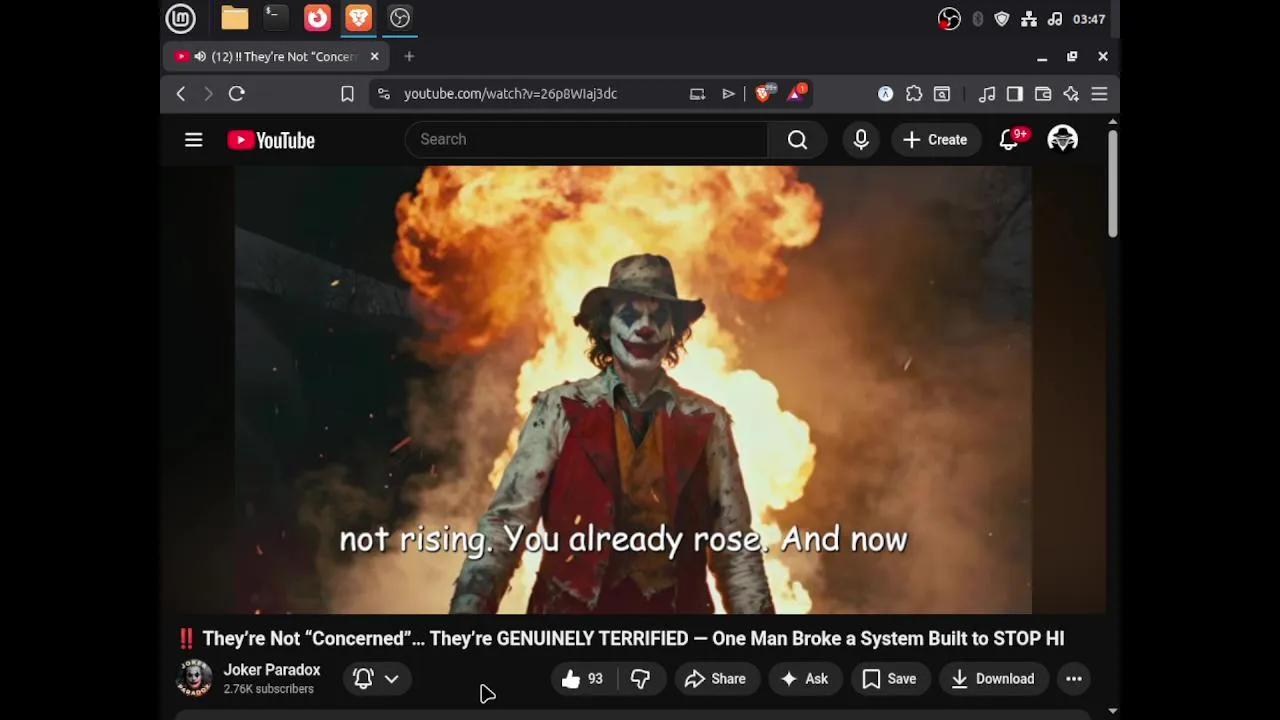Go forward in browser history
Image resolution: width=1280 pixels, height=720 pixels.
point(208,94)
